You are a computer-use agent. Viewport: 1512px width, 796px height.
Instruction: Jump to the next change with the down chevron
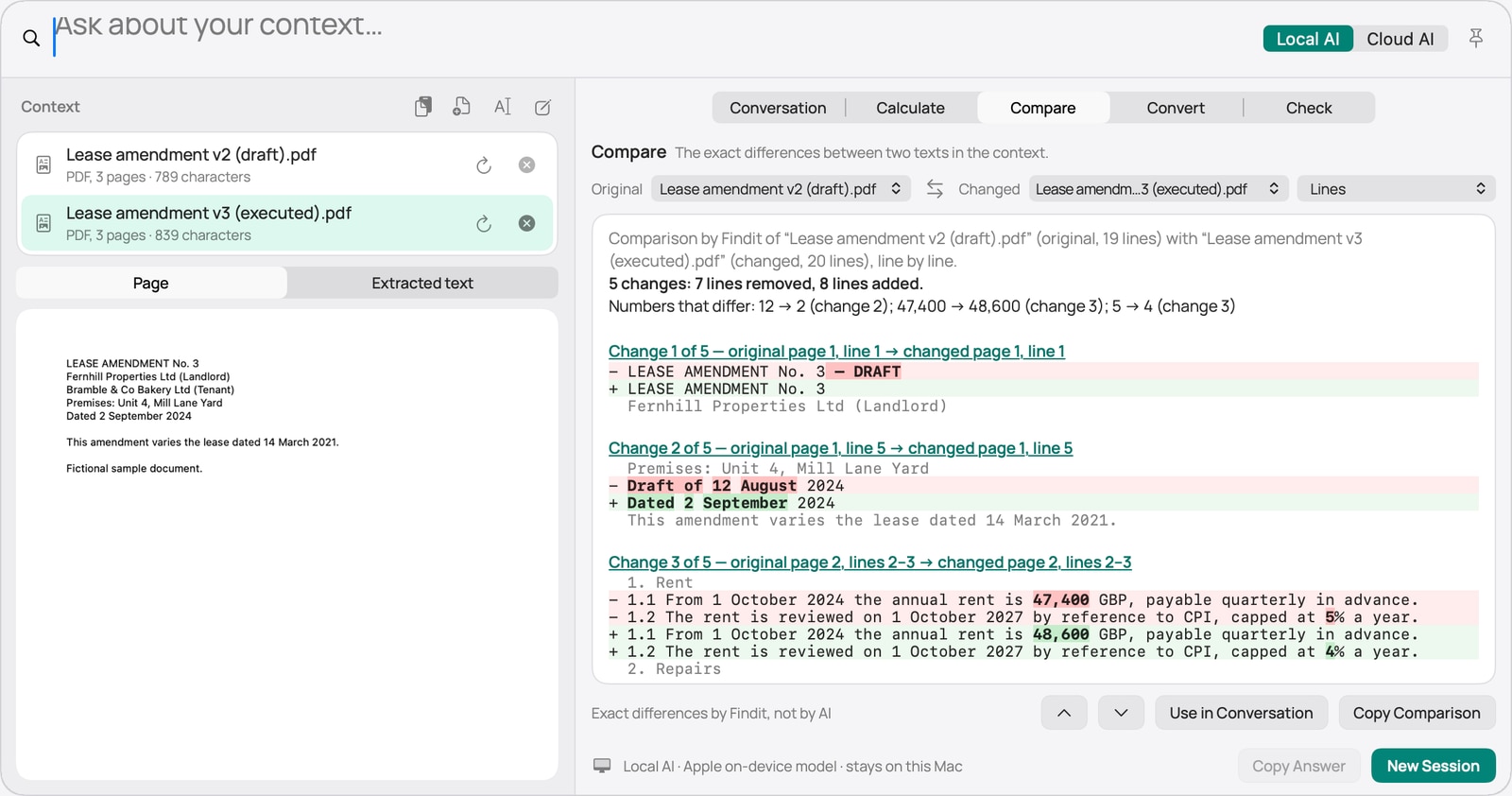tap(1121, 713)
